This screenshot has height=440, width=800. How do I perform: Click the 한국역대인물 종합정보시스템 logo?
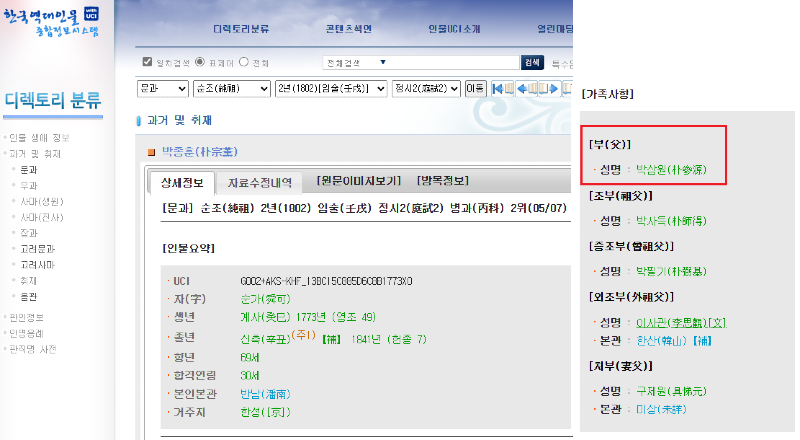(51, 21)
